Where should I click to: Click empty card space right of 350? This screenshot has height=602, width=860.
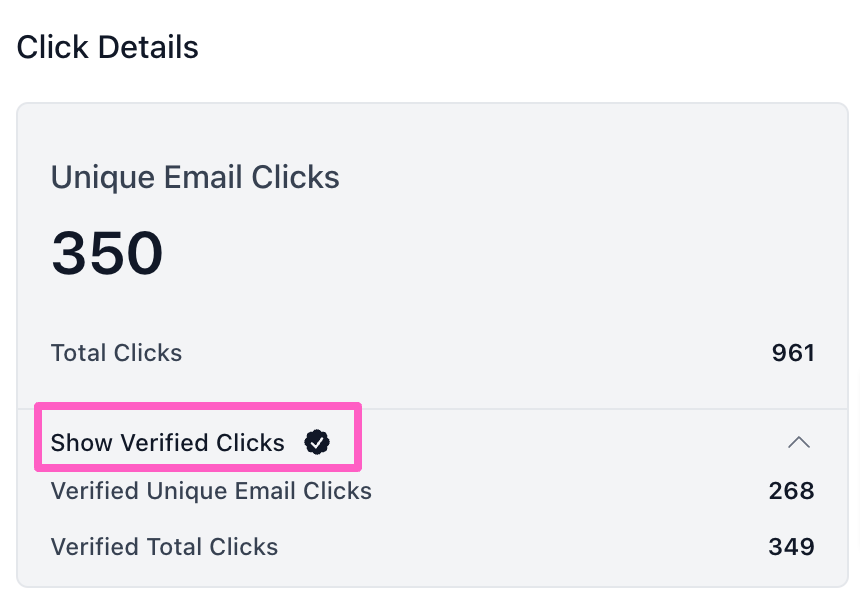[x=500, y=252]
